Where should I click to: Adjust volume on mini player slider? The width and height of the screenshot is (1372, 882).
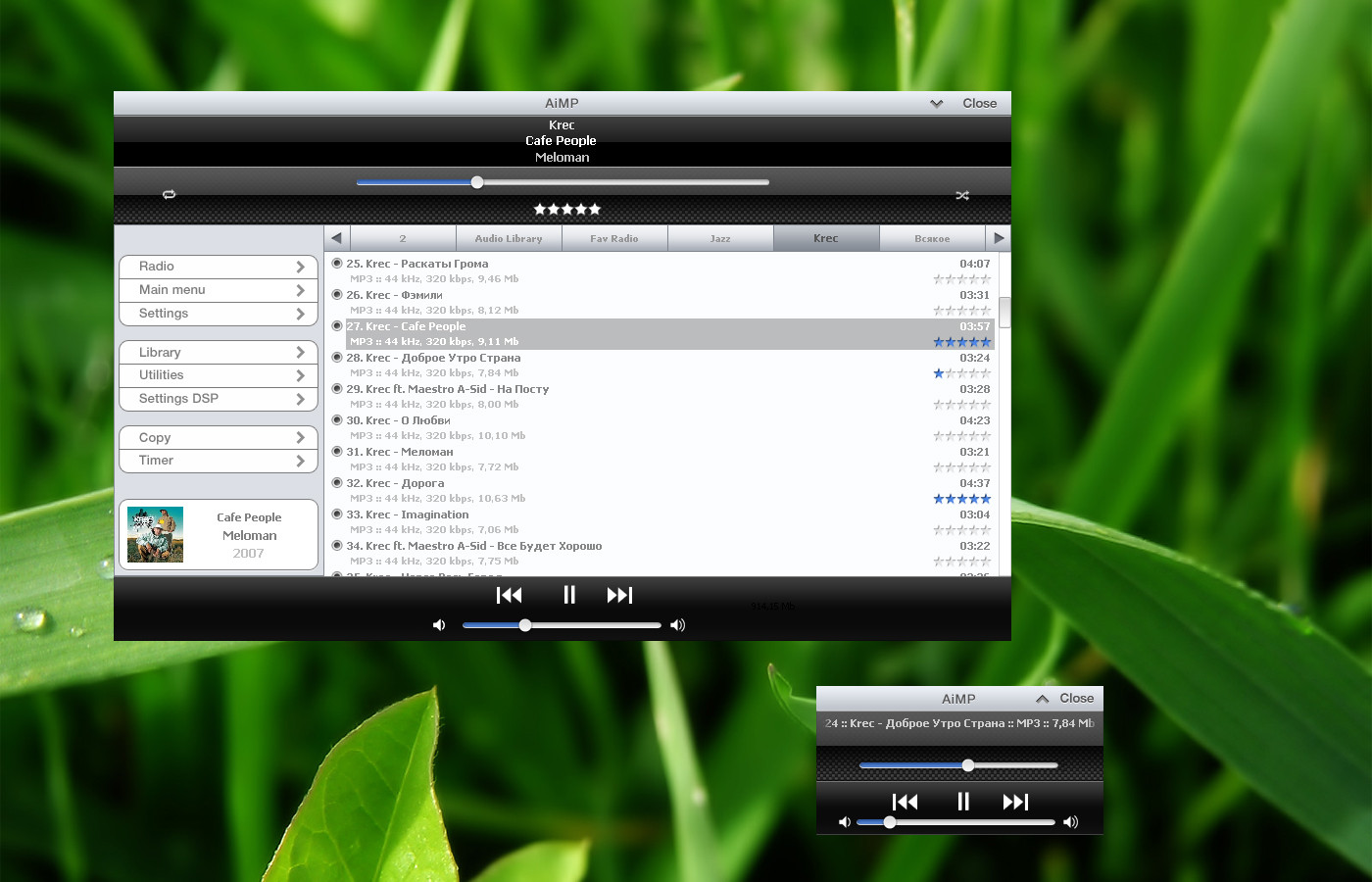955,822
